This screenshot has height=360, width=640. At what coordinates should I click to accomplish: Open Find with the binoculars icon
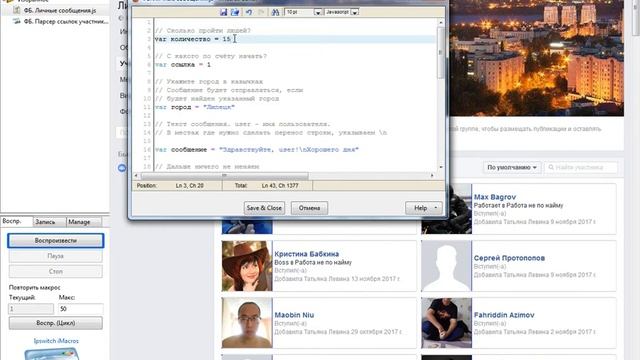point(275,12)
